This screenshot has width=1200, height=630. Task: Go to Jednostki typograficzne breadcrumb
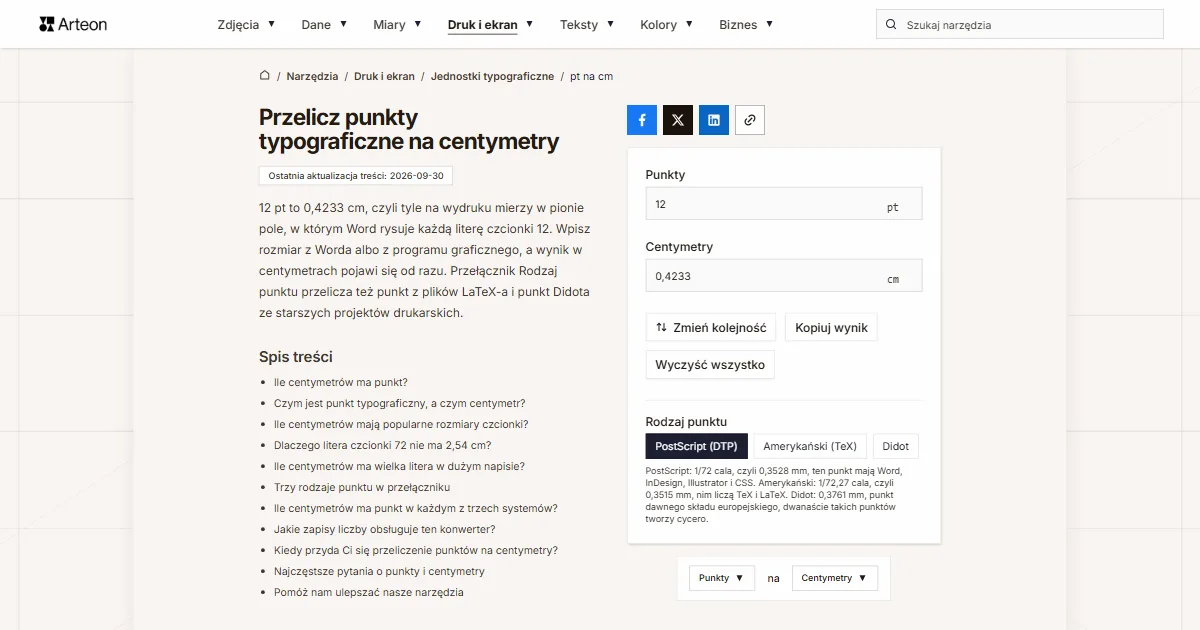coord(492,76)
